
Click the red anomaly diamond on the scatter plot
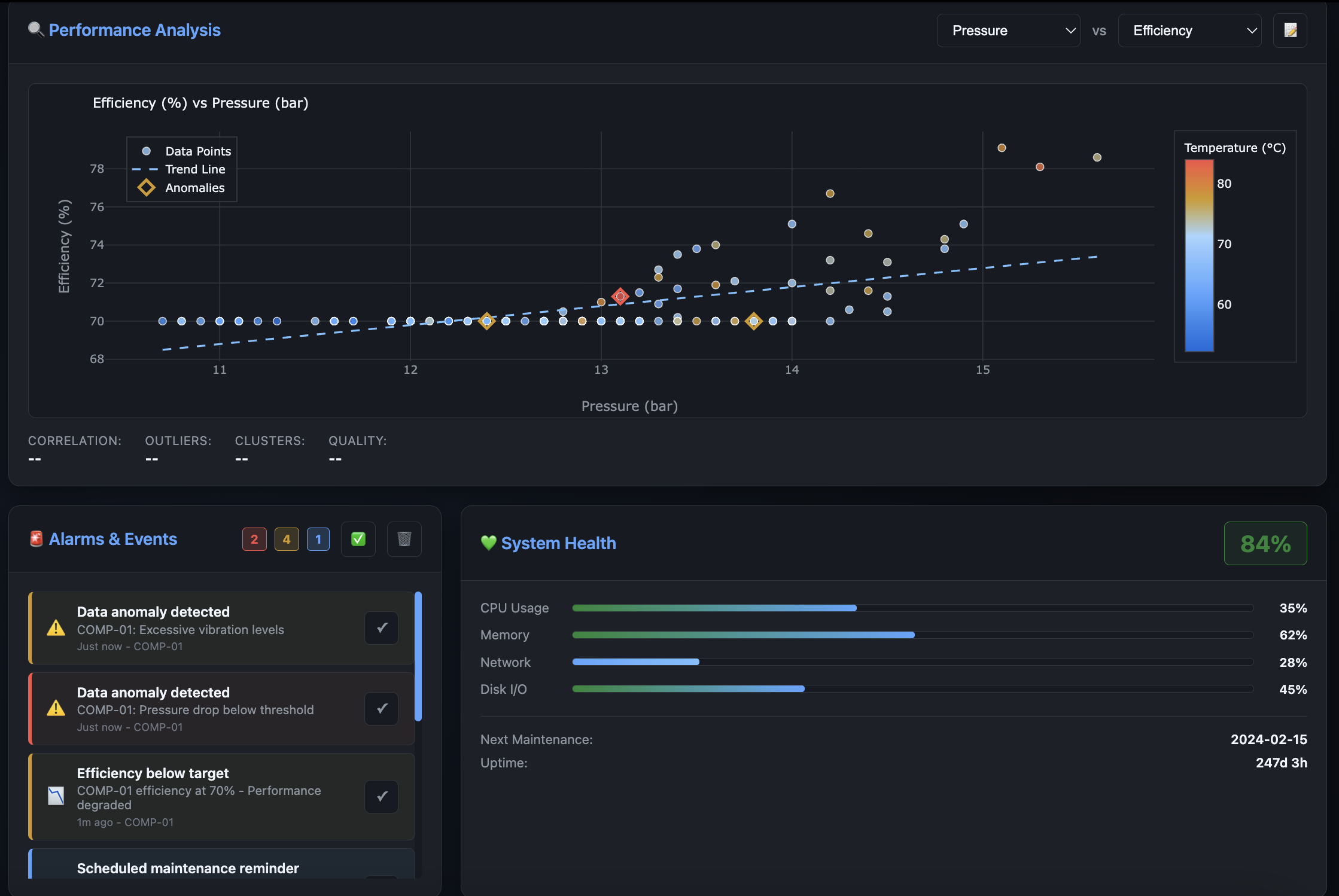click(x=620, y=296)
